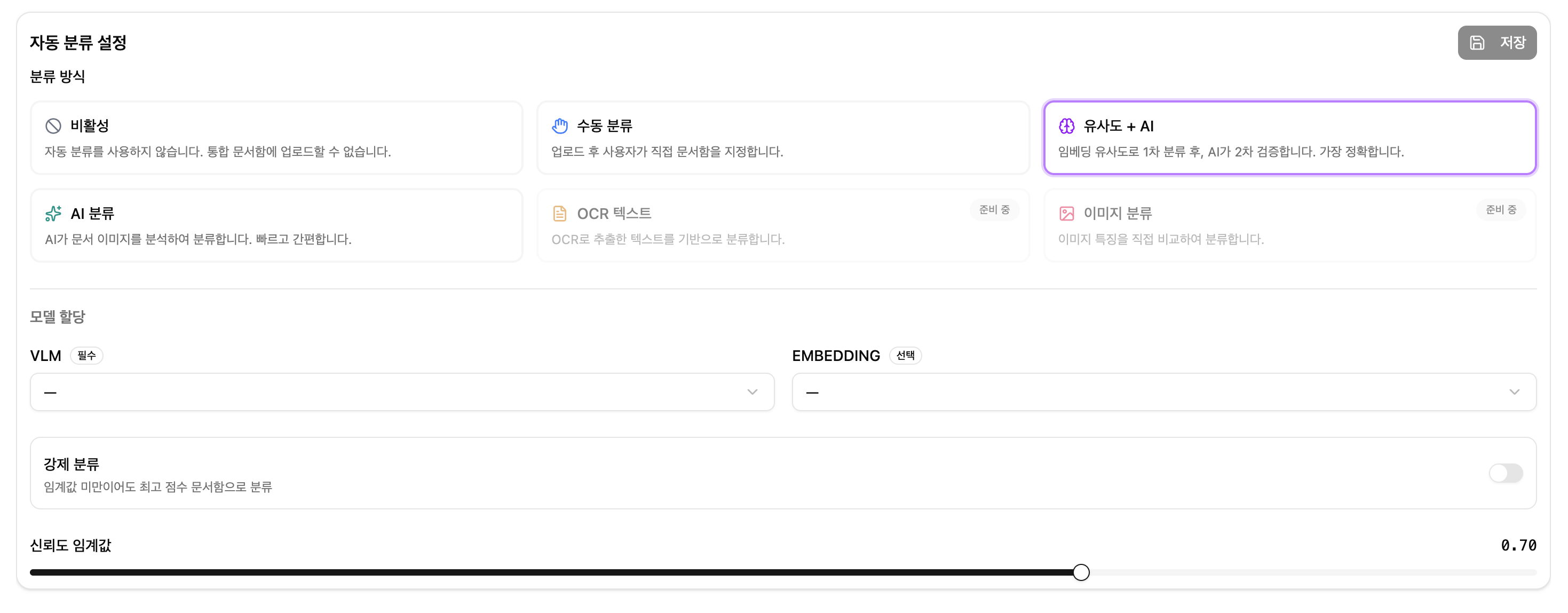Click the brain icon on the 유사도 + AI card

click(1067, 126)
